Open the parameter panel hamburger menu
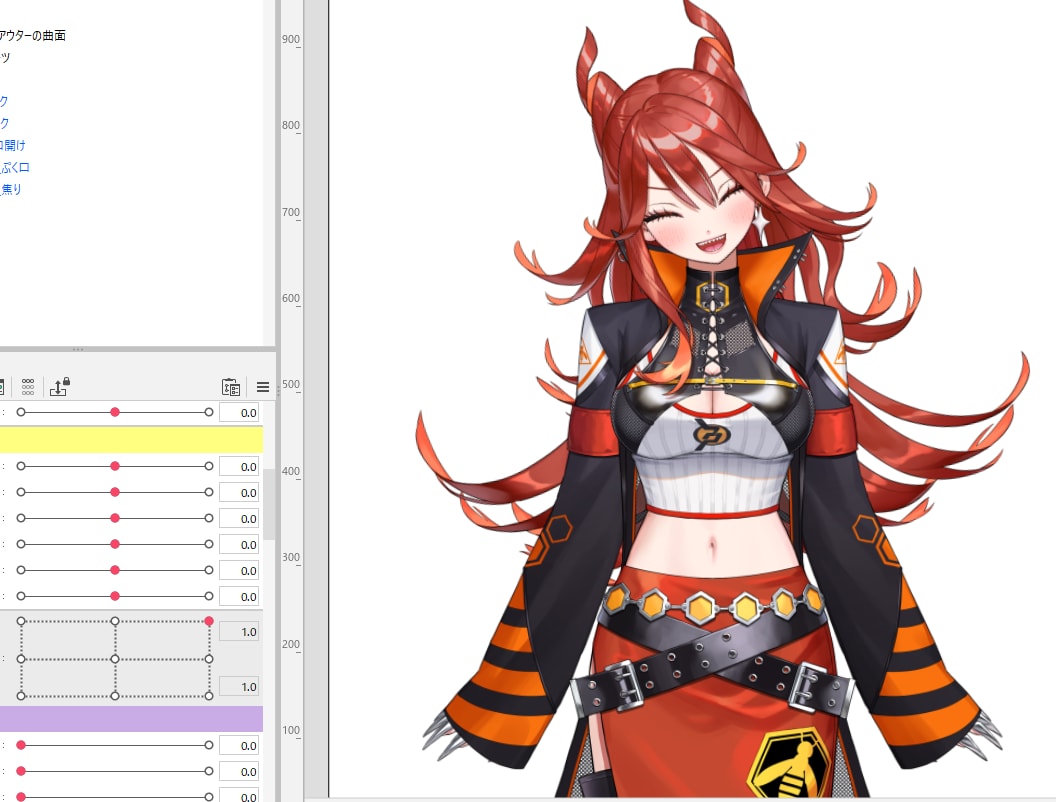Screen dimensions: 1056x802 263,387
